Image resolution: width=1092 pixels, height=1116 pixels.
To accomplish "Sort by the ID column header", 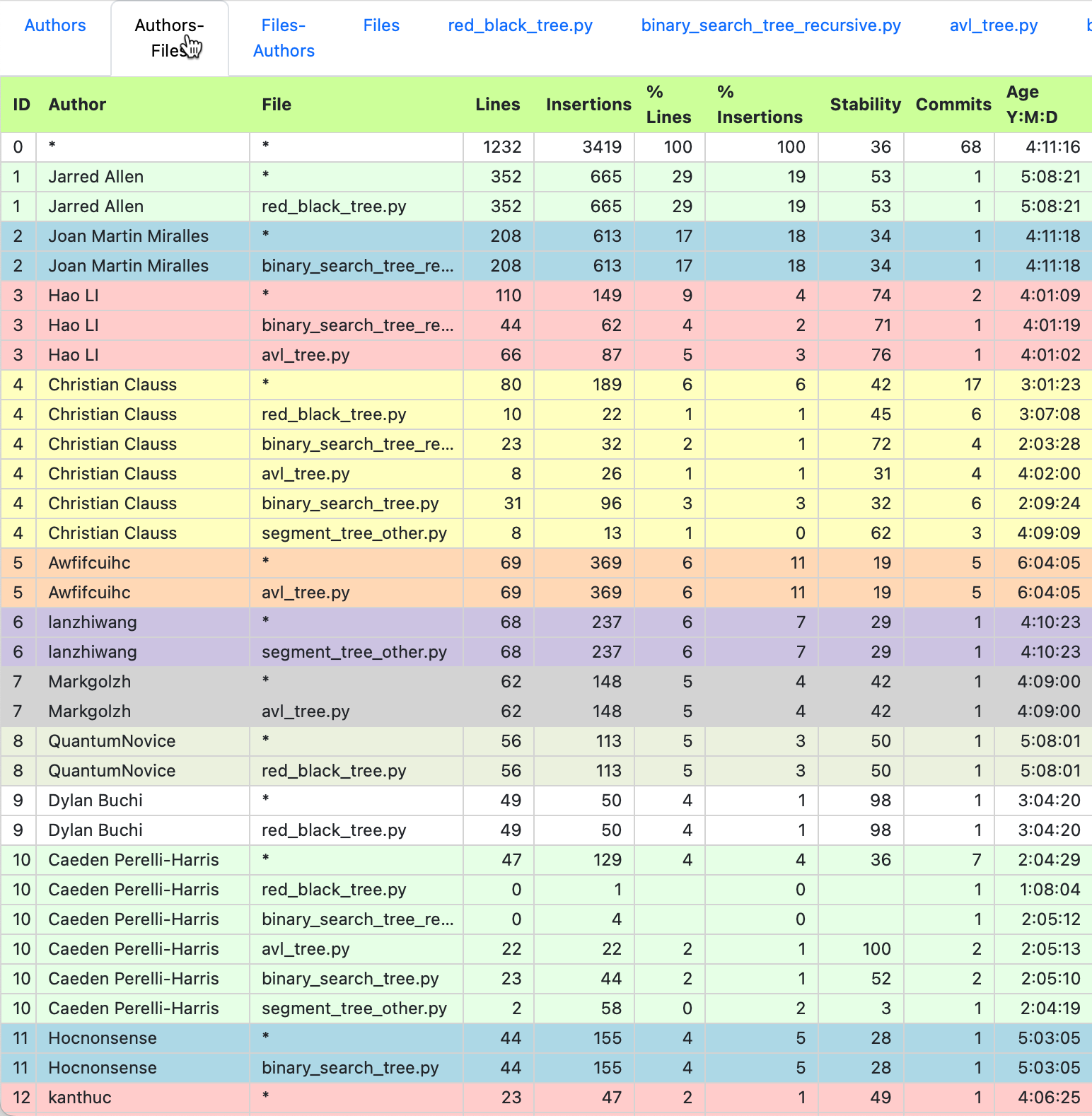I will [22, 105].
